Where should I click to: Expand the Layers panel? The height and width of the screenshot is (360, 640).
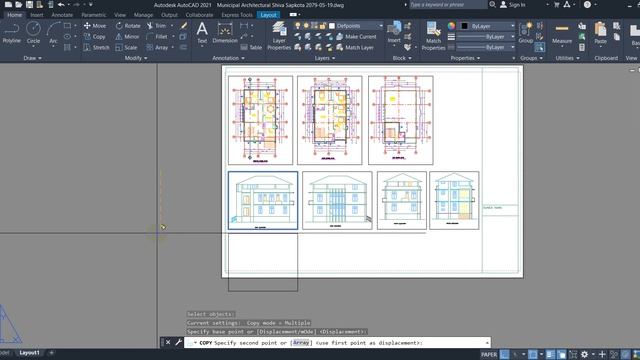tap(324, 58)
